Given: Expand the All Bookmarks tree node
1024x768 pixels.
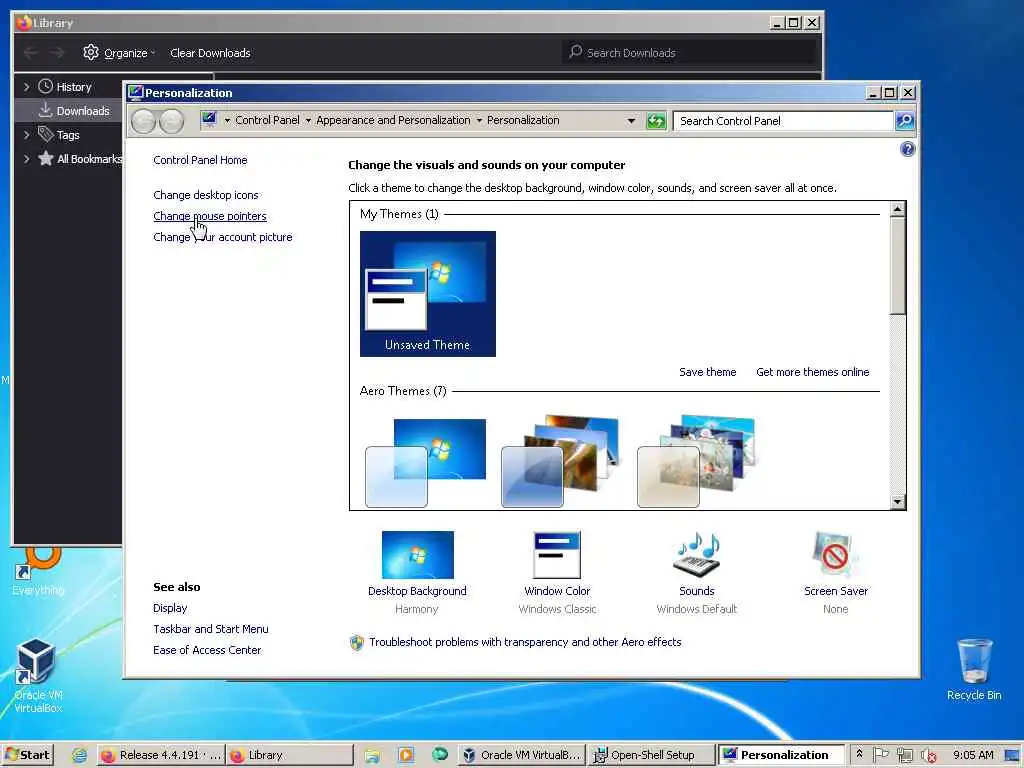Looking at the screenshot, I should pos(26,158).
